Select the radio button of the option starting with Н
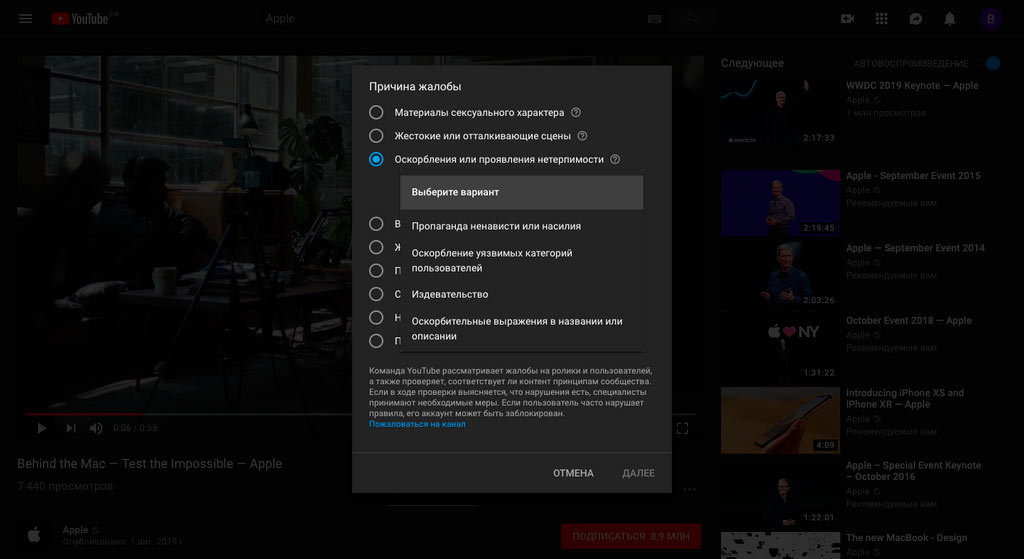 [376, 317]
